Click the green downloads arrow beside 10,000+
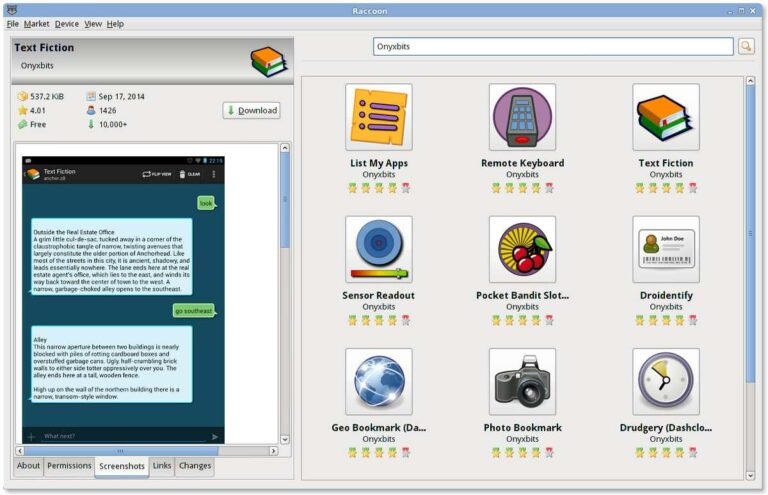Viewport: 768px width, 495px height. point(91,124)
